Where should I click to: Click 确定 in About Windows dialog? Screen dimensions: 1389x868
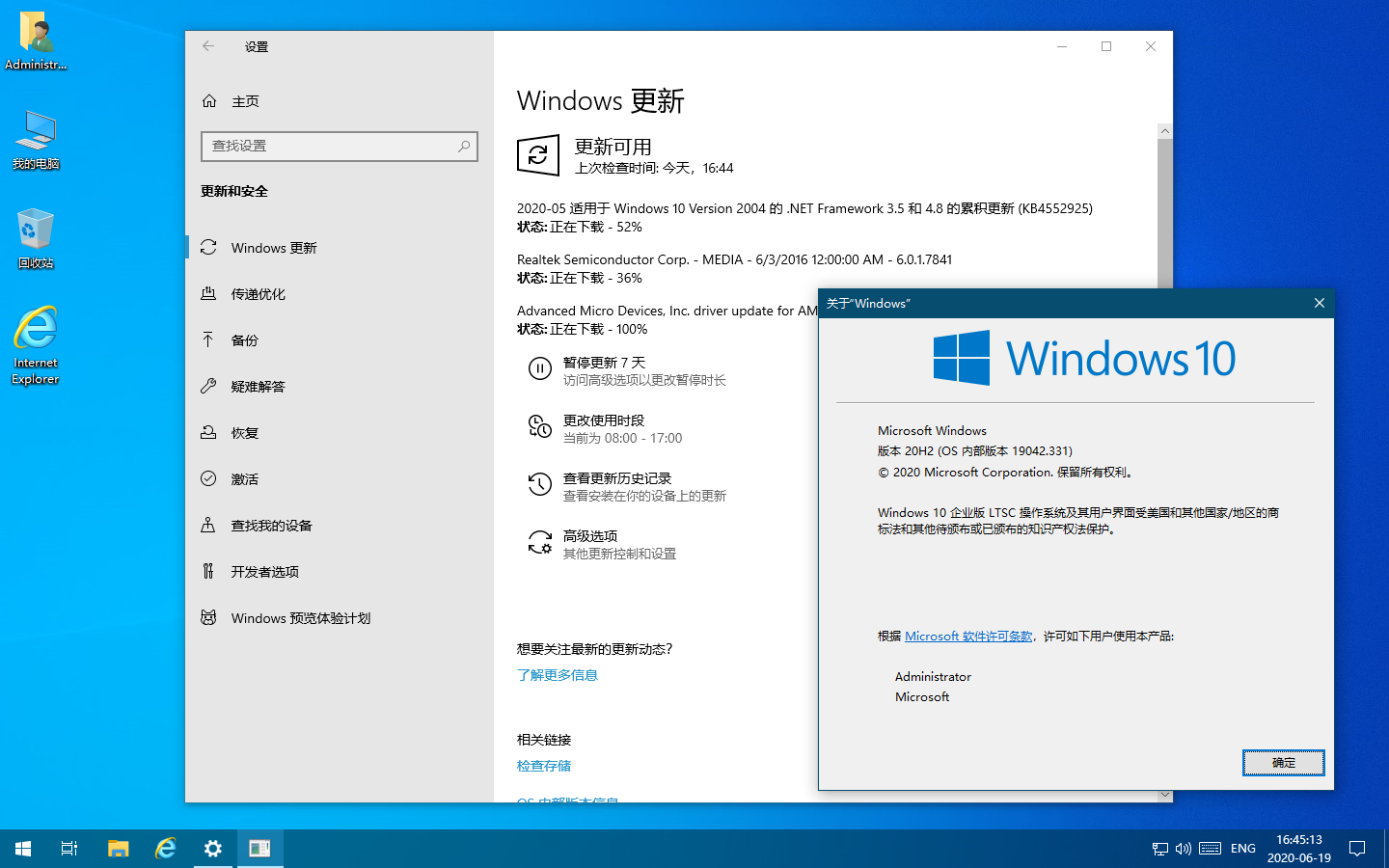(1283, 763)
